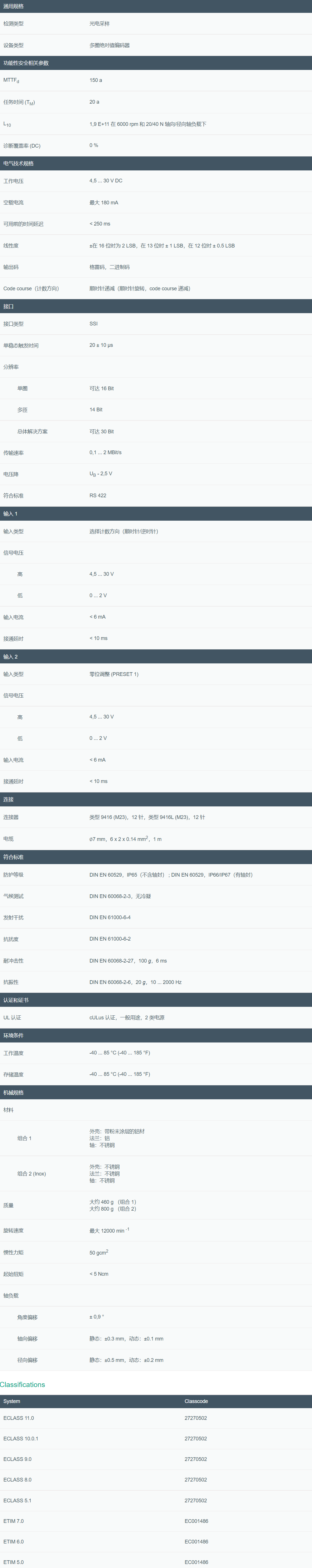Select the 多圈绝对值编码器 value
The width and height of the screenshot is (312, 1568).
[110, 45]
